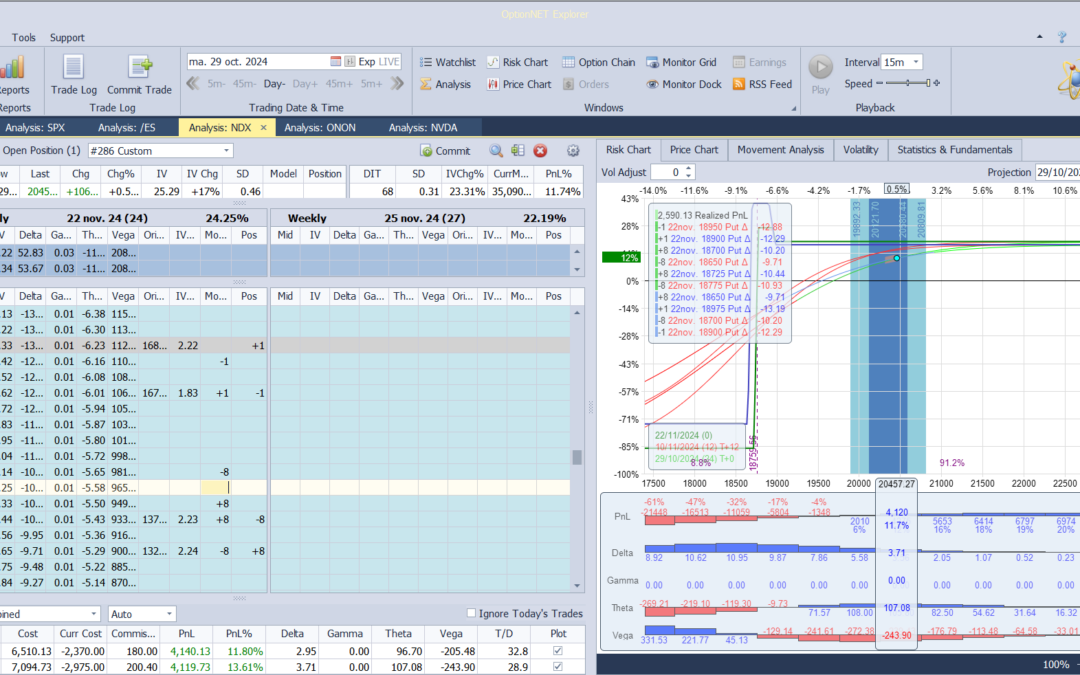Enable Ignore Today's Trades checkbox
This screenshot has height=675, width=1080.
coord(472,613)
